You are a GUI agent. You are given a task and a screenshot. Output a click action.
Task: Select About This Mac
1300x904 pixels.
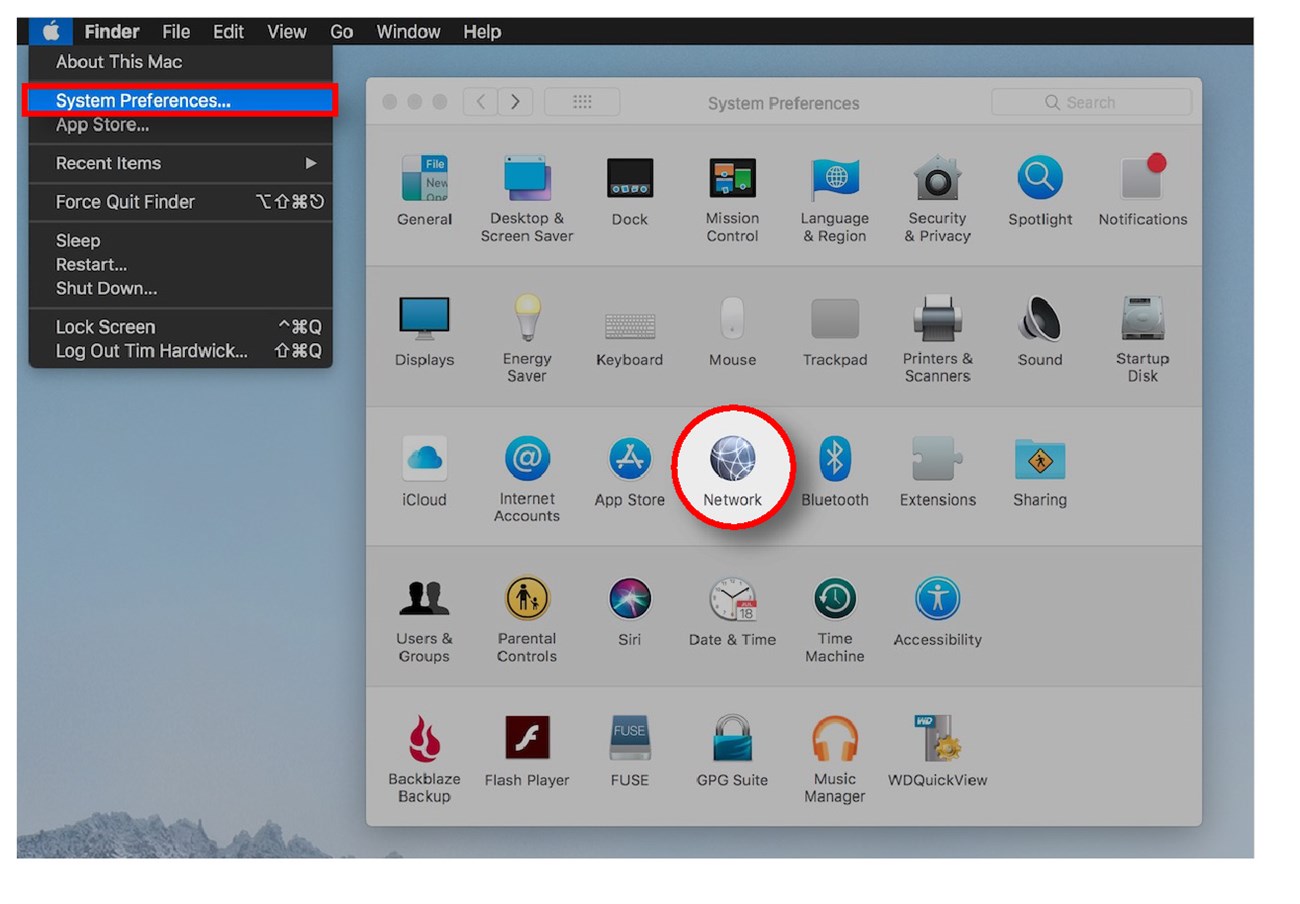pyautogui.click(x=180, y=62)
